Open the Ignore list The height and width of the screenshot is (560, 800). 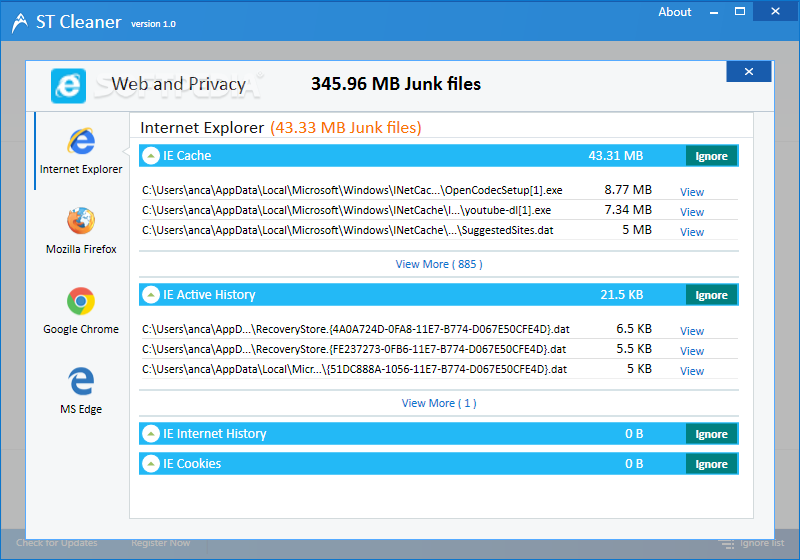click(x=762, y=543)
